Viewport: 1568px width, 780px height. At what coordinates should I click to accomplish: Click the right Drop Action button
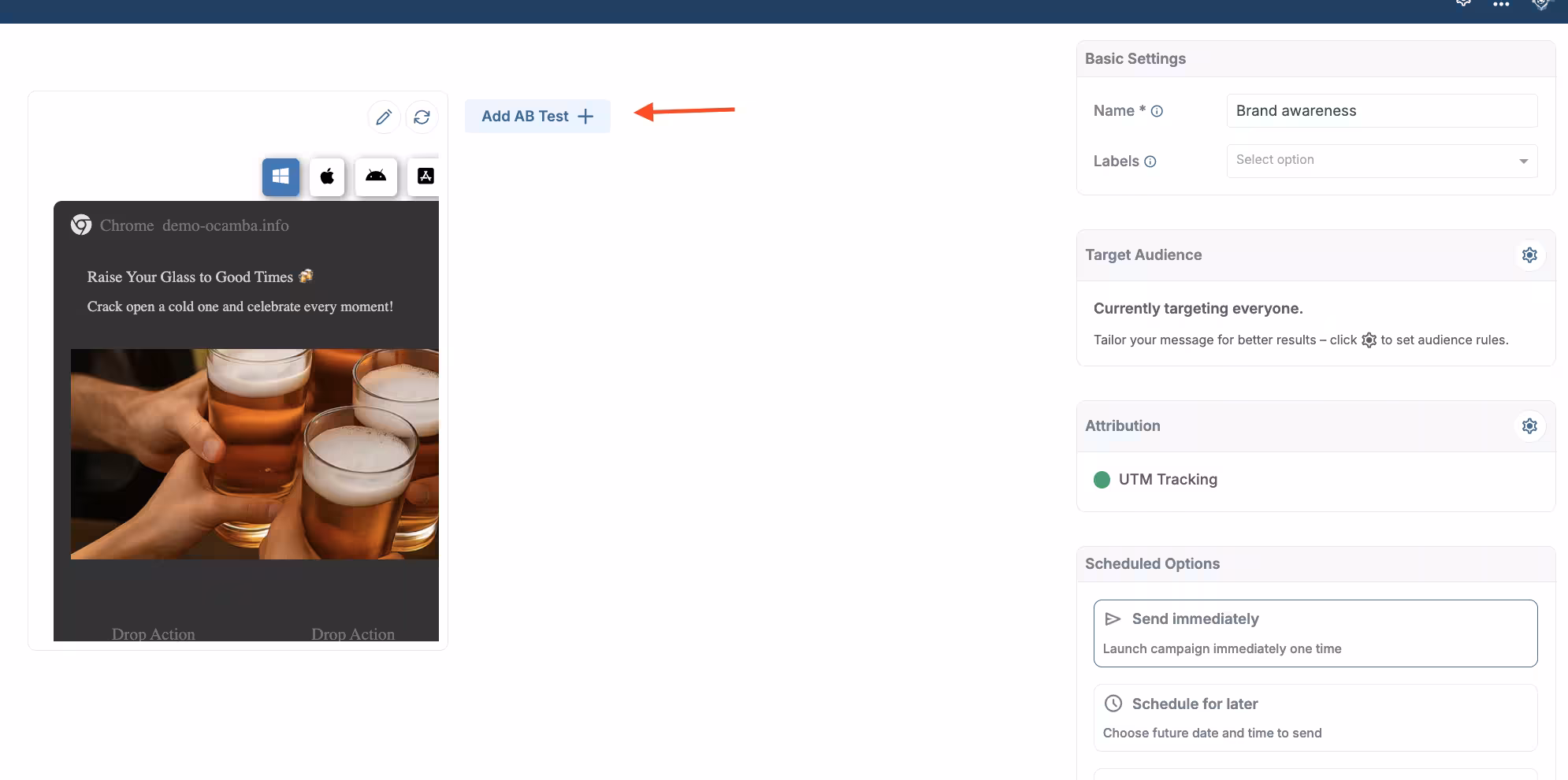click(353, 633)
